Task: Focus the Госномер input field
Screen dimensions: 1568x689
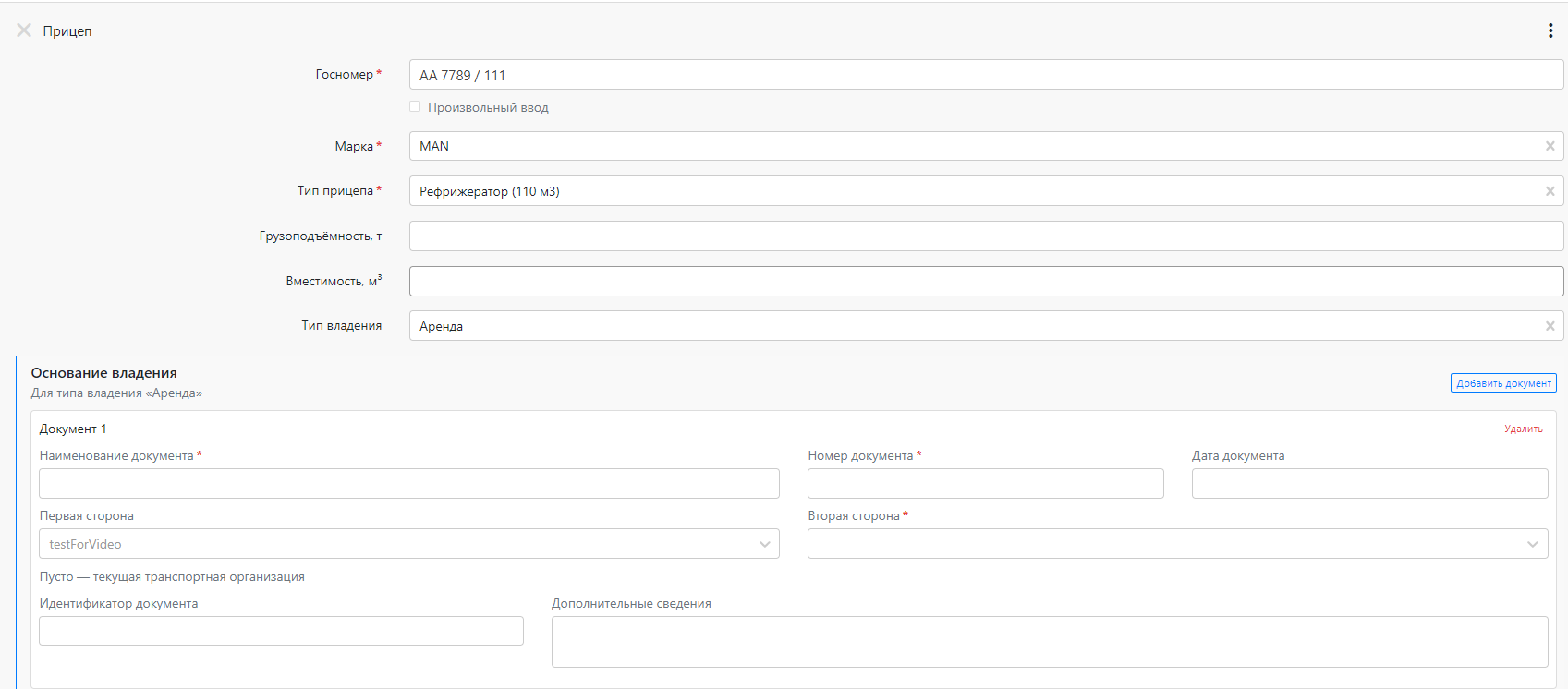Action: pyautogui.click(x=986, y=75)
